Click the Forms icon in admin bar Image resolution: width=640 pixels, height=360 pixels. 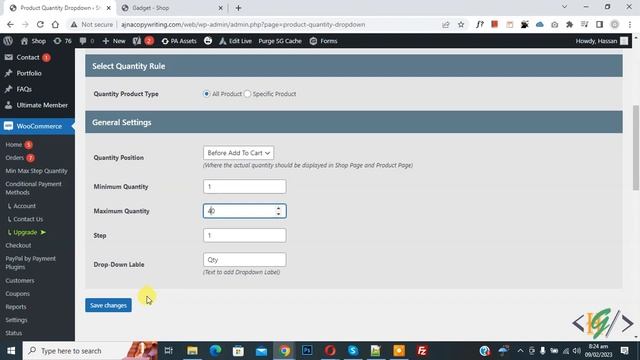[x=313, y=41]
